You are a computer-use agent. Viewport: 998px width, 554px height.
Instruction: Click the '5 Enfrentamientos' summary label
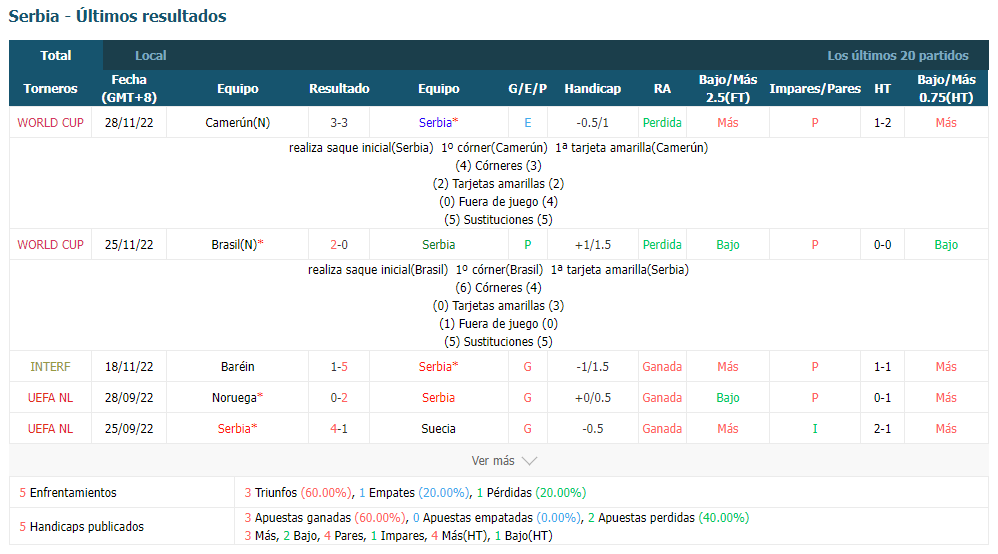(x=68, y=492)
